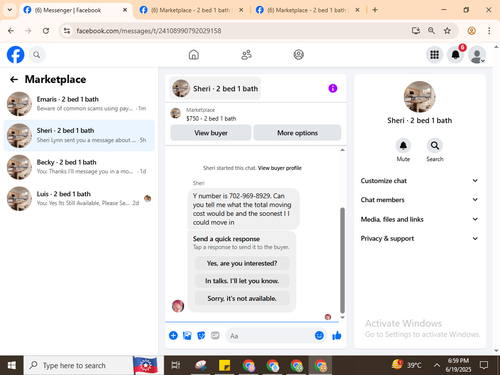
Task: Switch to the third Marketplace tab
Action: coord(307,10)
